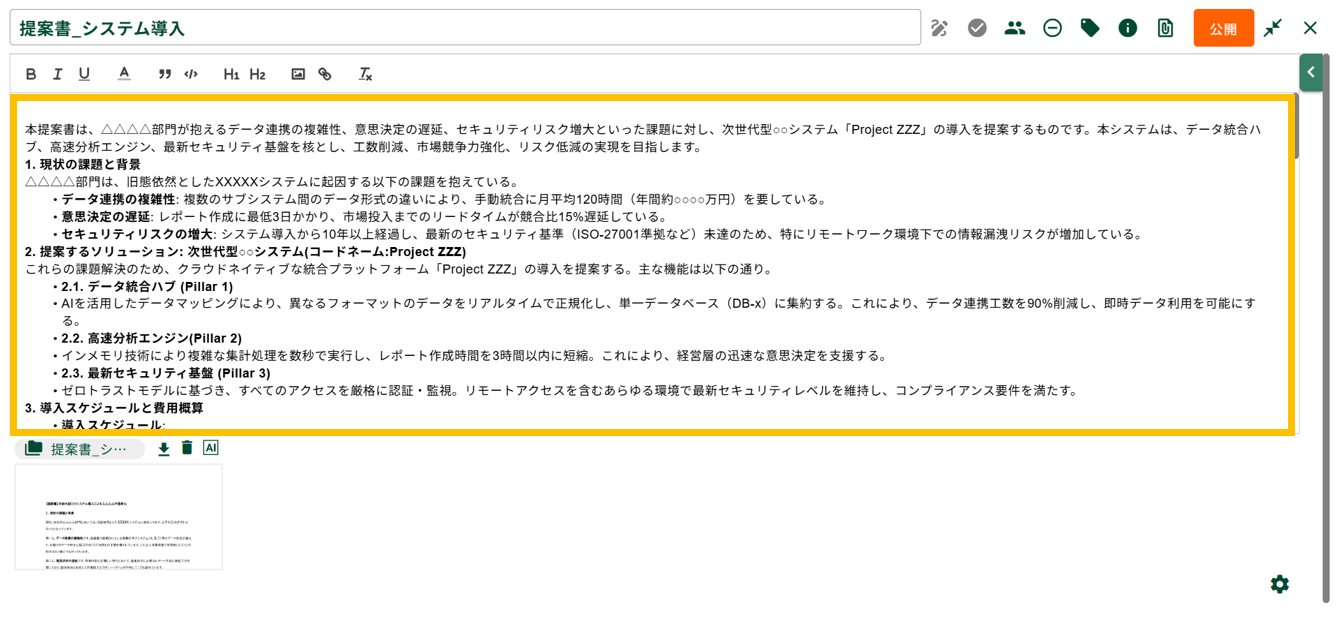Click the title field 提案書_システム導入
Image resolution: width=1338 pixels, height=634 pixels.
[x=465, y=28]
